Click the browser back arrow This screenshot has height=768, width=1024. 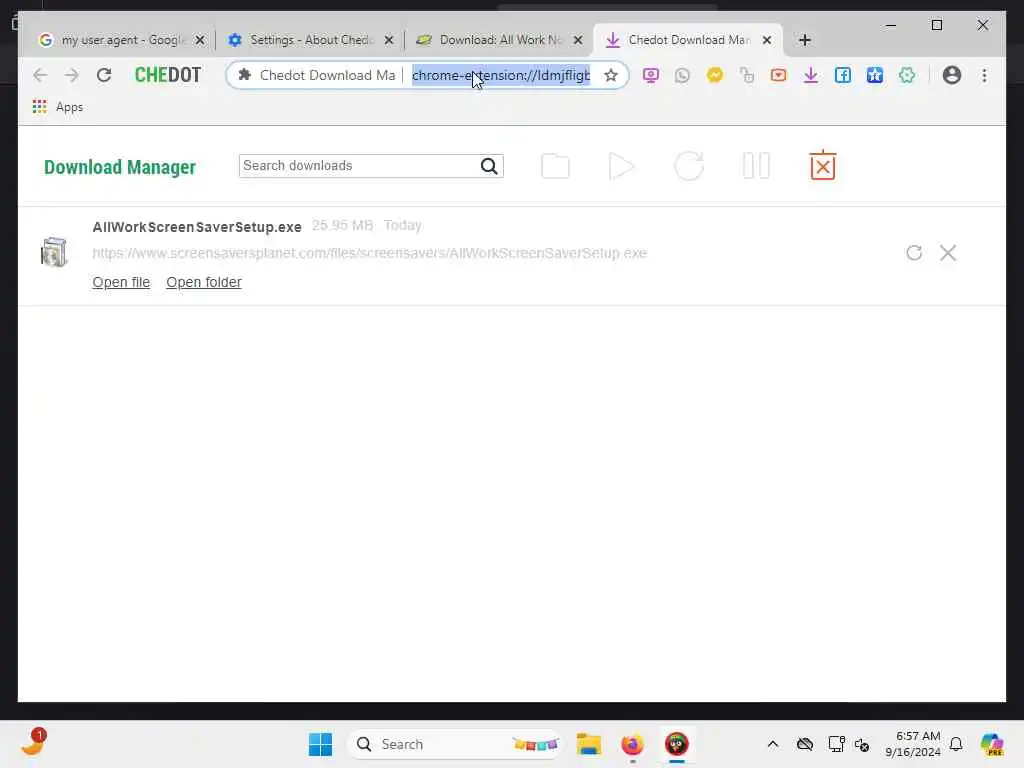tap(40, 75)
